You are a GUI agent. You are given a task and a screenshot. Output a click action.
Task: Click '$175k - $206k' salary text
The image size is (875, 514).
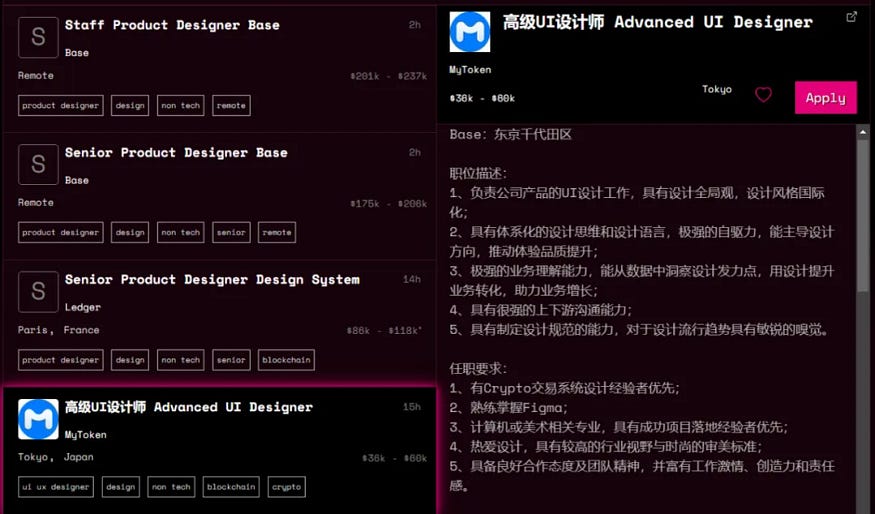pyautogui.click(x=388, y=204)
